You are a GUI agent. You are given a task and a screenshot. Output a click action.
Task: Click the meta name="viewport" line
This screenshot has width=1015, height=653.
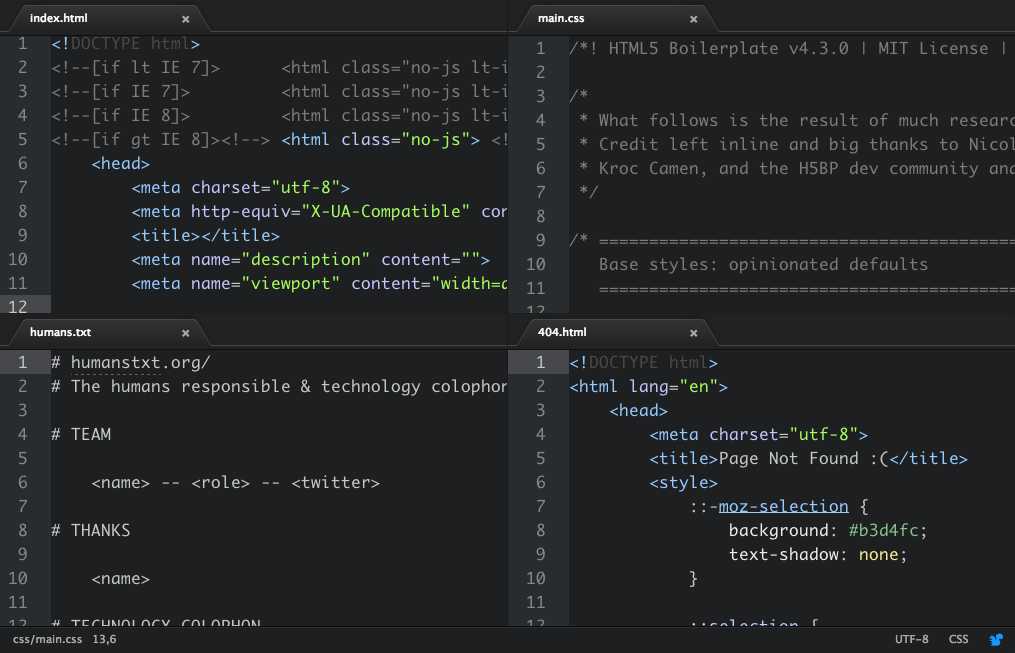(320, 283)
